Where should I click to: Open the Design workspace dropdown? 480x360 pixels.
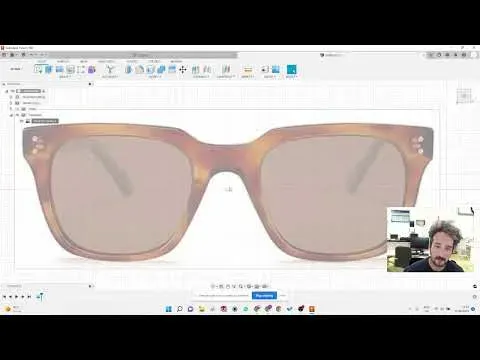[15, 69]
